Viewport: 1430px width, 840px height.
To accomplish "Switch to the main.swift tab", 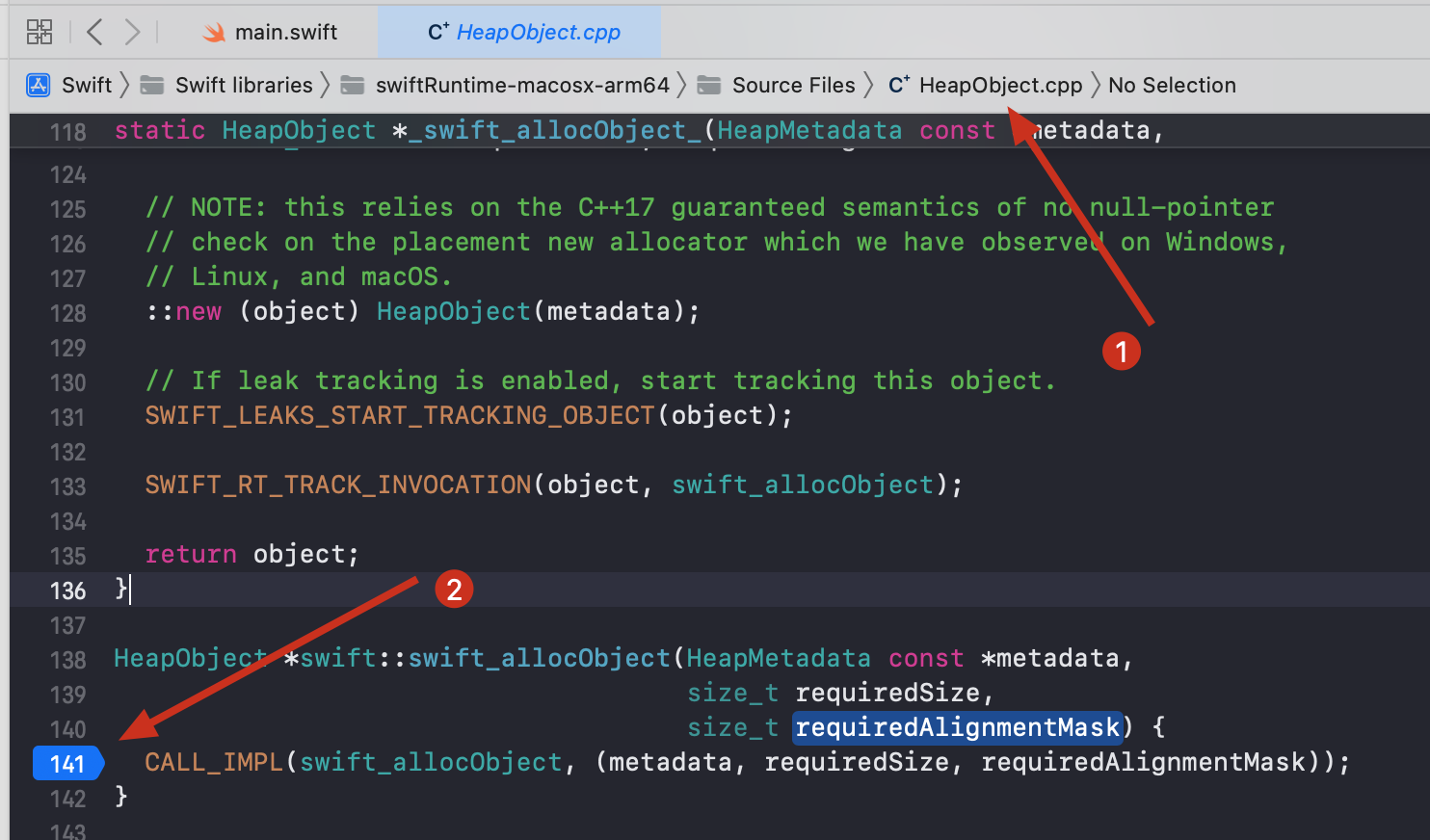I will [x=285, y=32].
